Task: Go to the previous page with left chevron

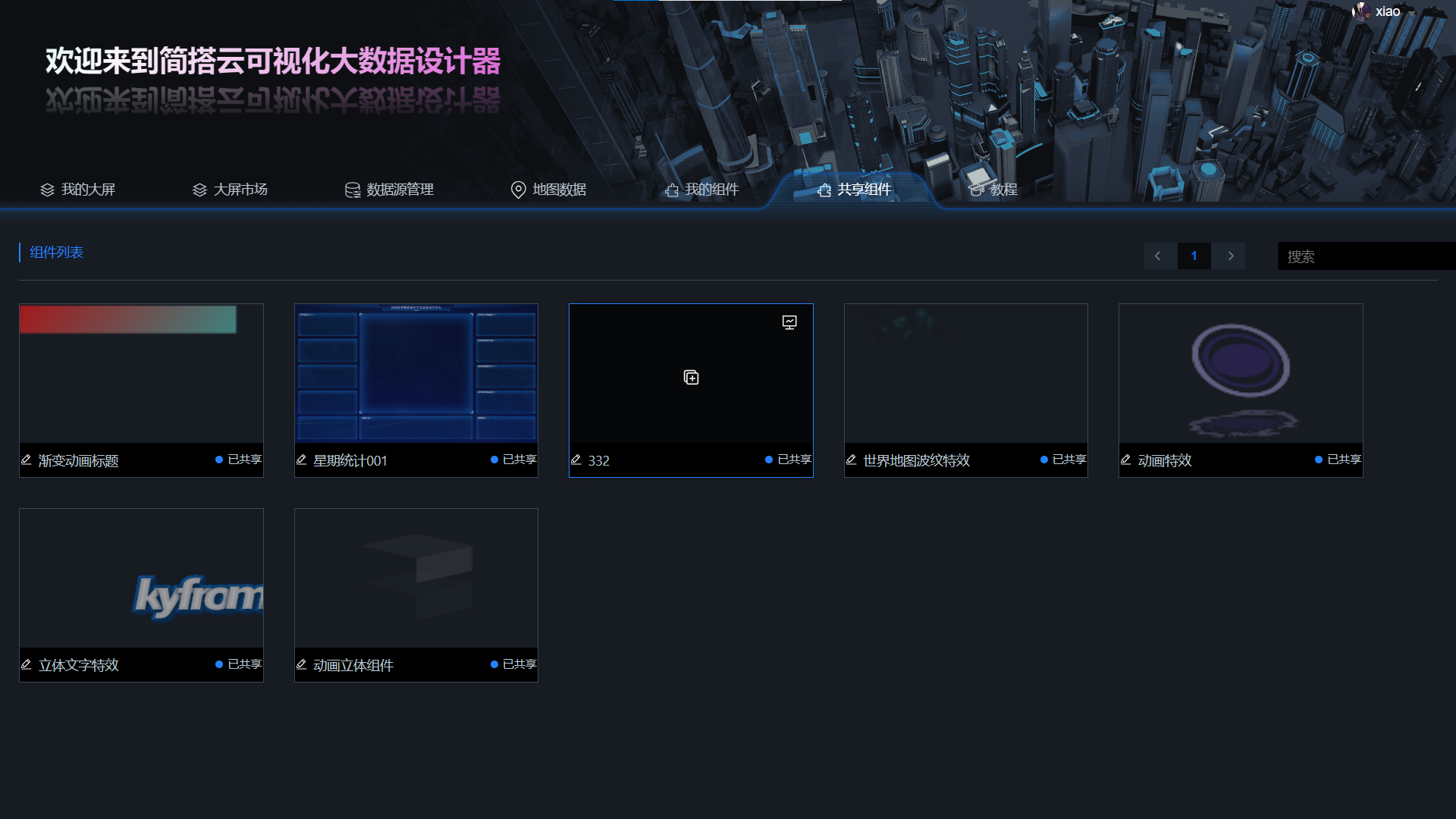Action: (1158, 256)
